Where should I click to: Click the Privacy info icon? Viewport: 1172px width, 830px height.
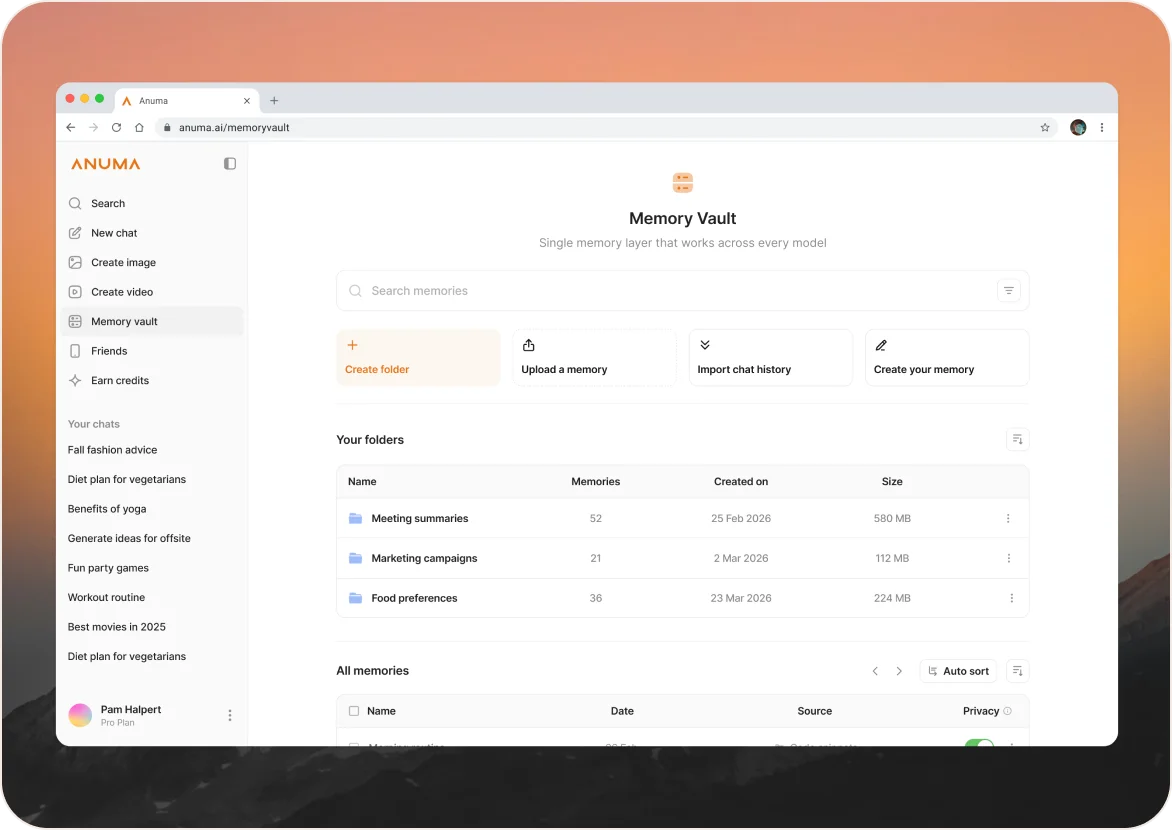pos(1007,711)
